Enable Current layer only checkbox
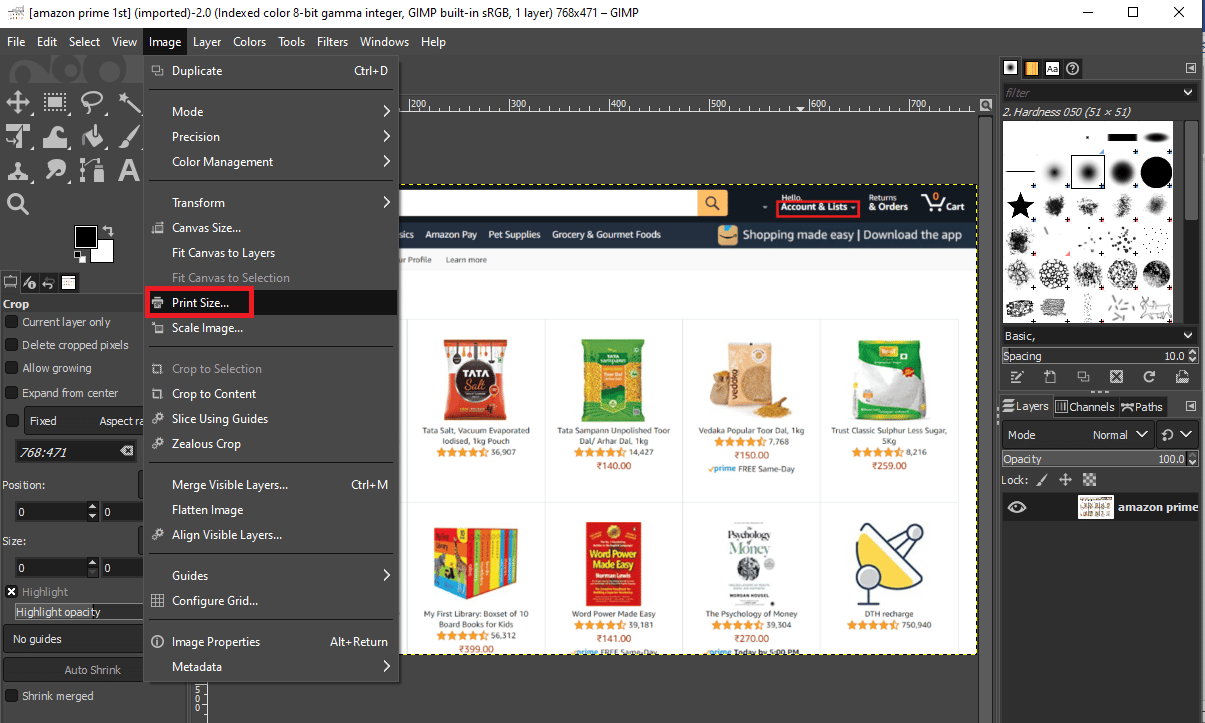Screen dimensions: 1205x723 click(x=12, y=322)
